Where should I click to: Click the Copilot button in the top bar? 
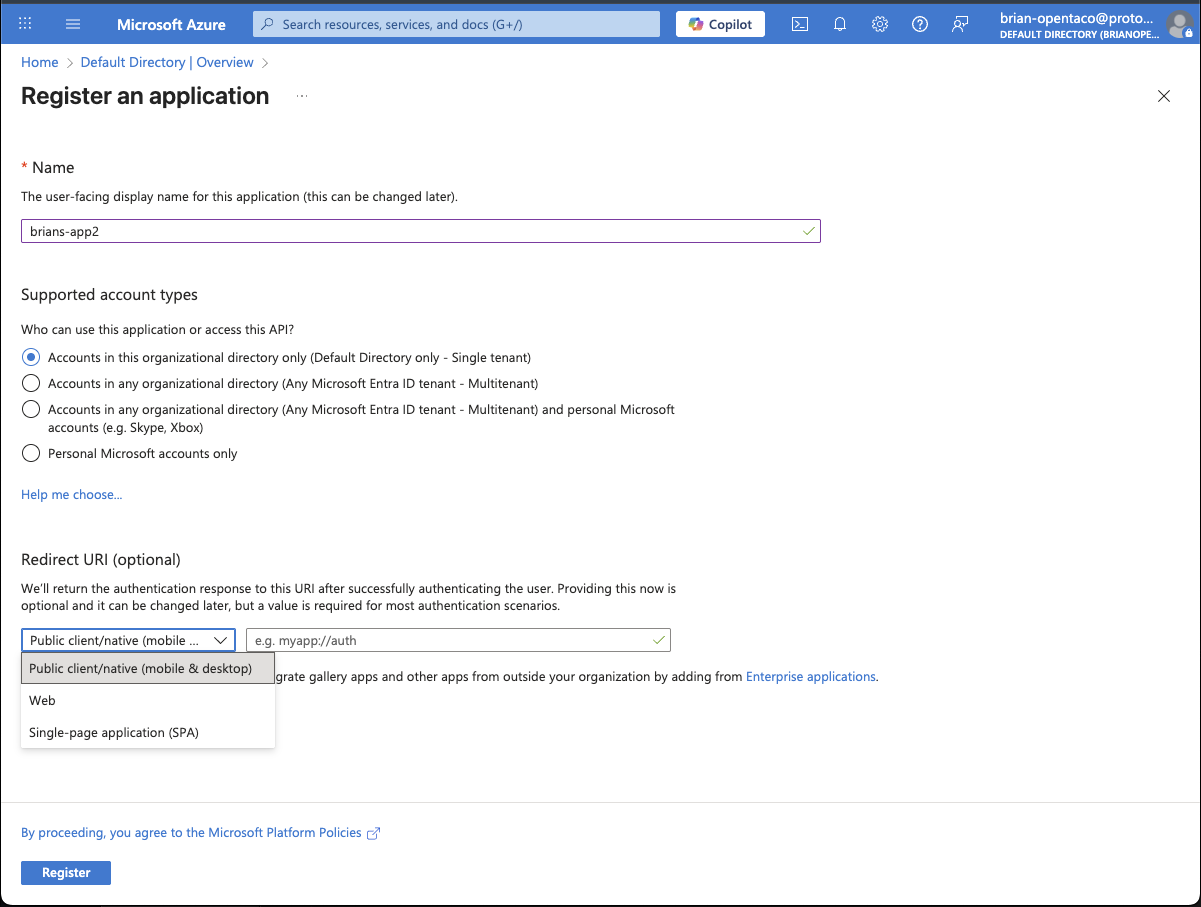[719, 23]
